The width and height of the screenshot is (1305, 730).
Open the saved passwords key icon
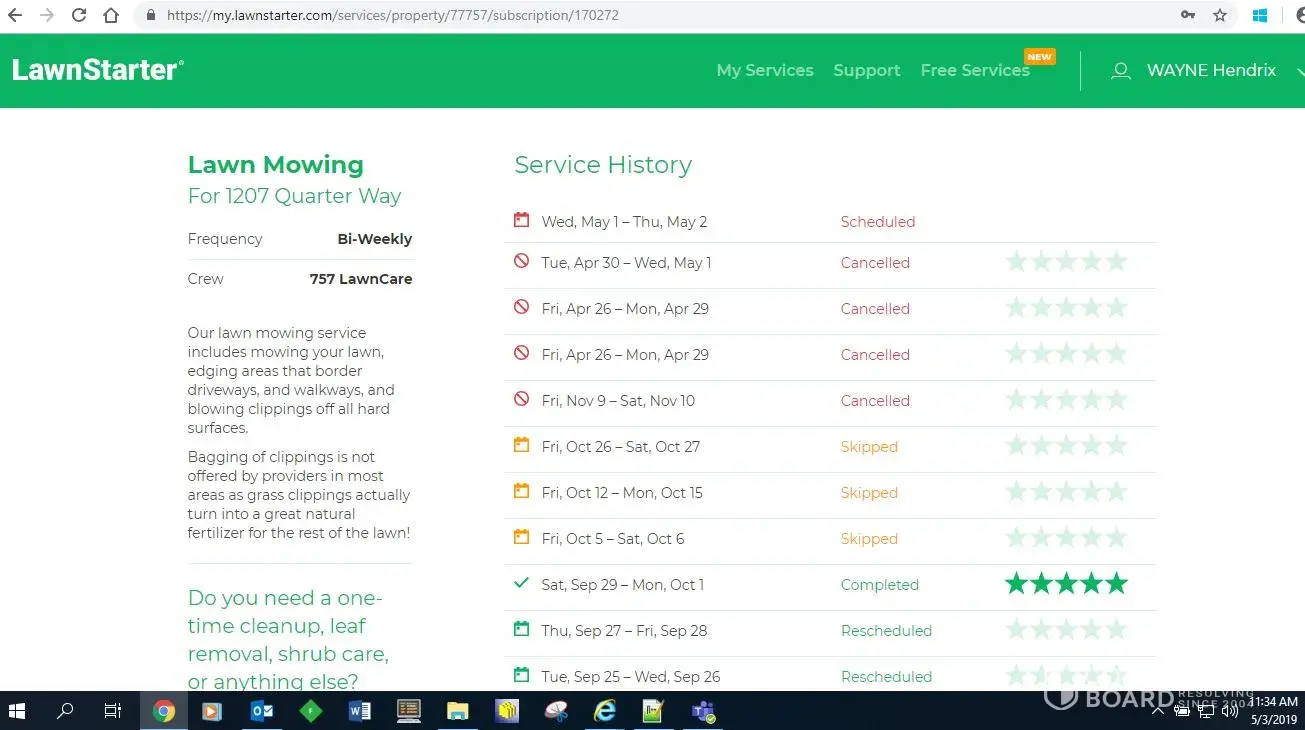[1187, 15]
